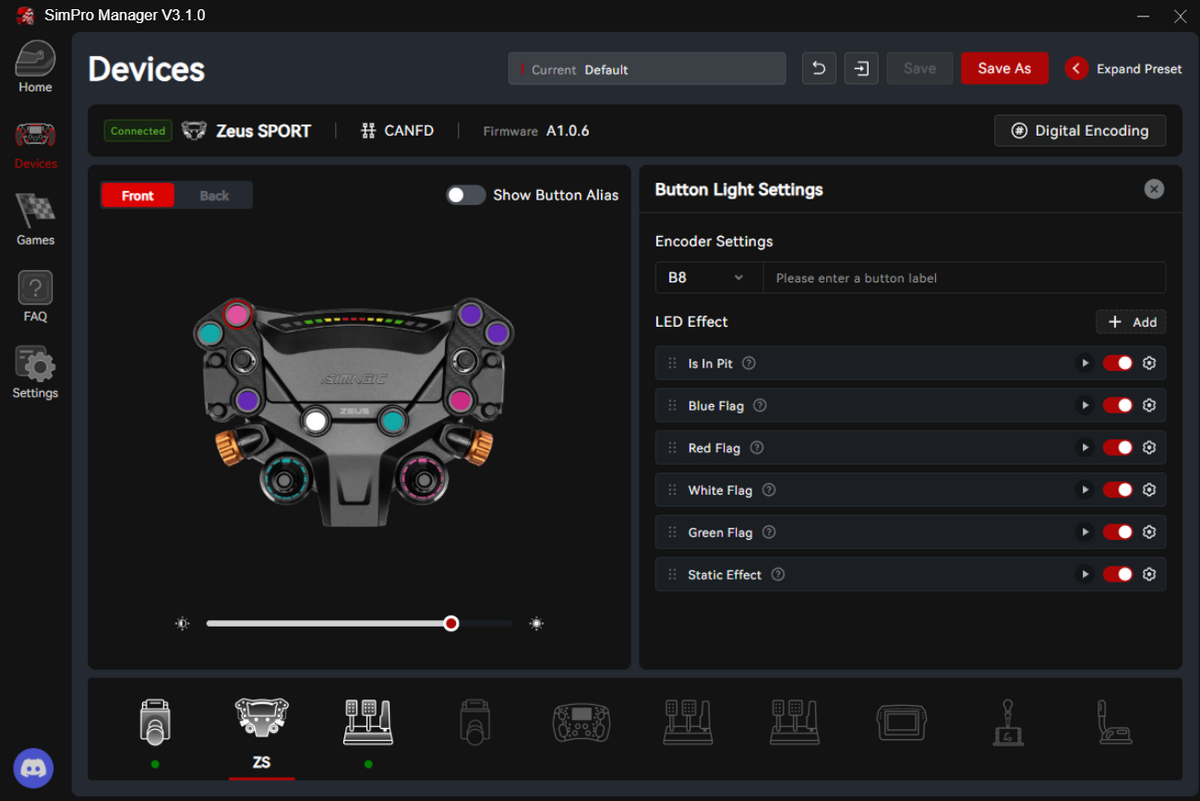Click help icon next to Blue Flag
This screenshot has width=1200, height=801.
tap(760, 405)
